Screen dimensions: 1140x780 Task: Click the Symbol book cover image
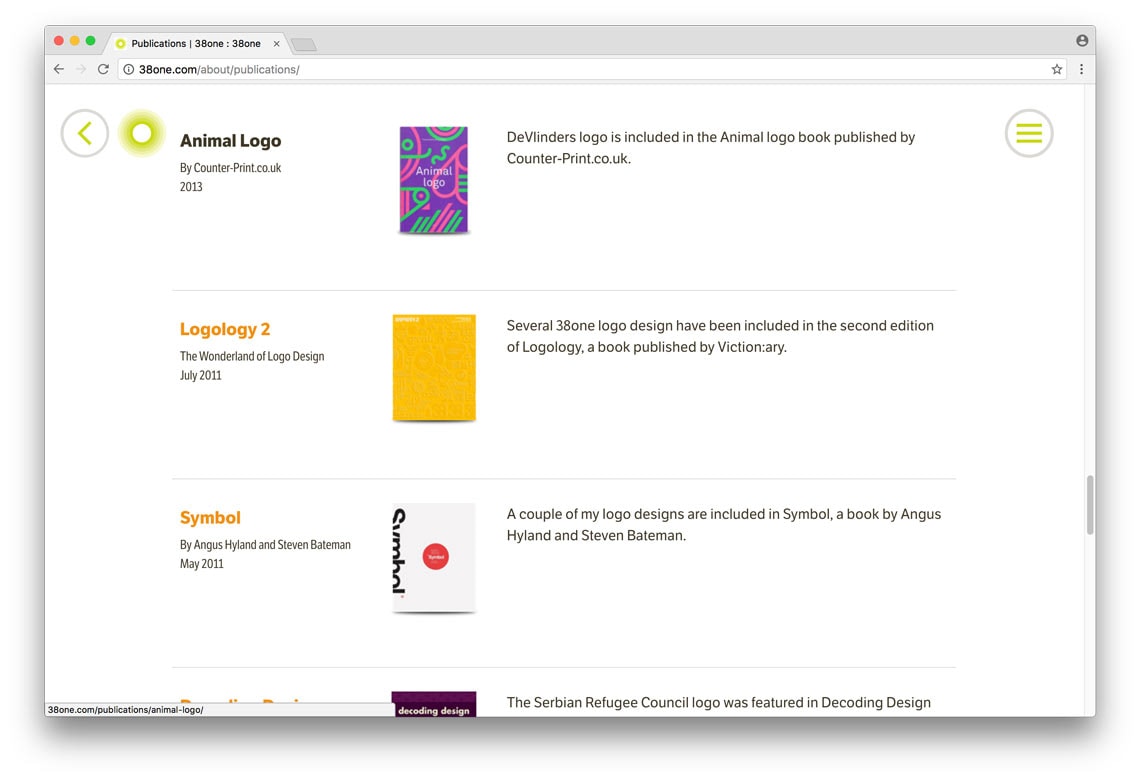(434, 558)
